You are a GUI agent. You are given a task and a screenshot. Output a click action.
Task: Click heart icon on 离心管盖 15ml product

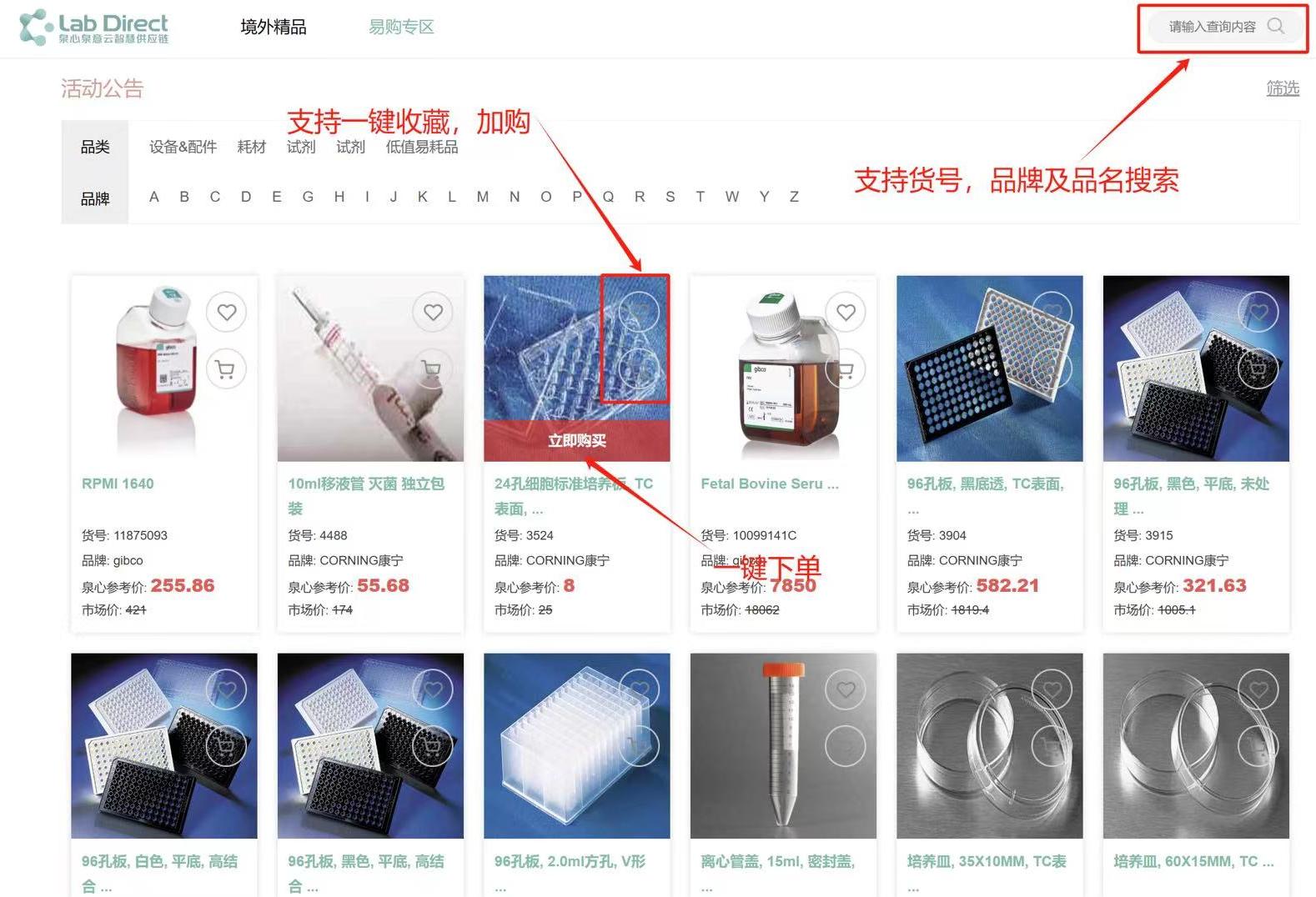point(846,689)
